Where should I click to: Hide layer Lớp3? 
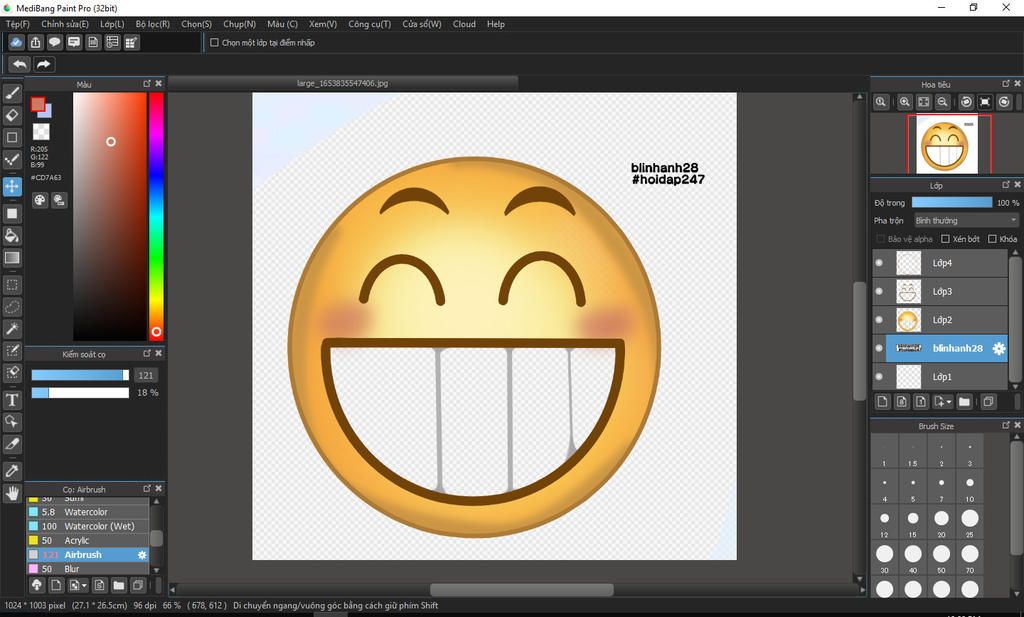point(879,291)
